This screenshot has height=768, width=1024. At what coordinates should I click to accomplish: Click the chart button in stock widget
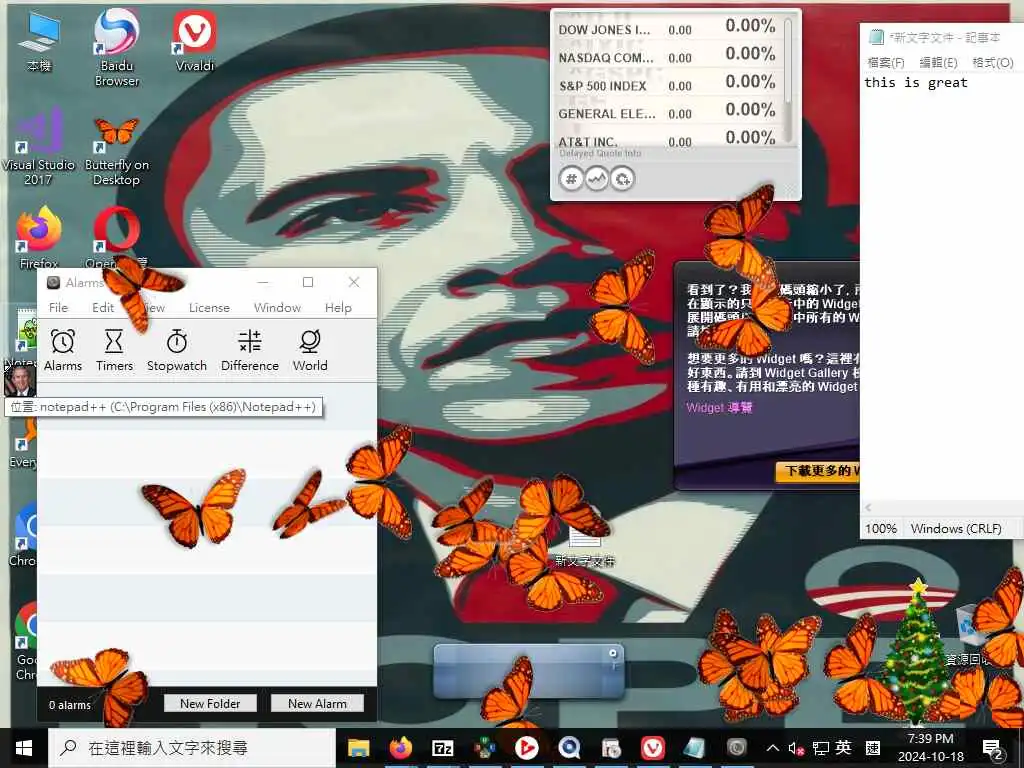(x=596, y=178)
